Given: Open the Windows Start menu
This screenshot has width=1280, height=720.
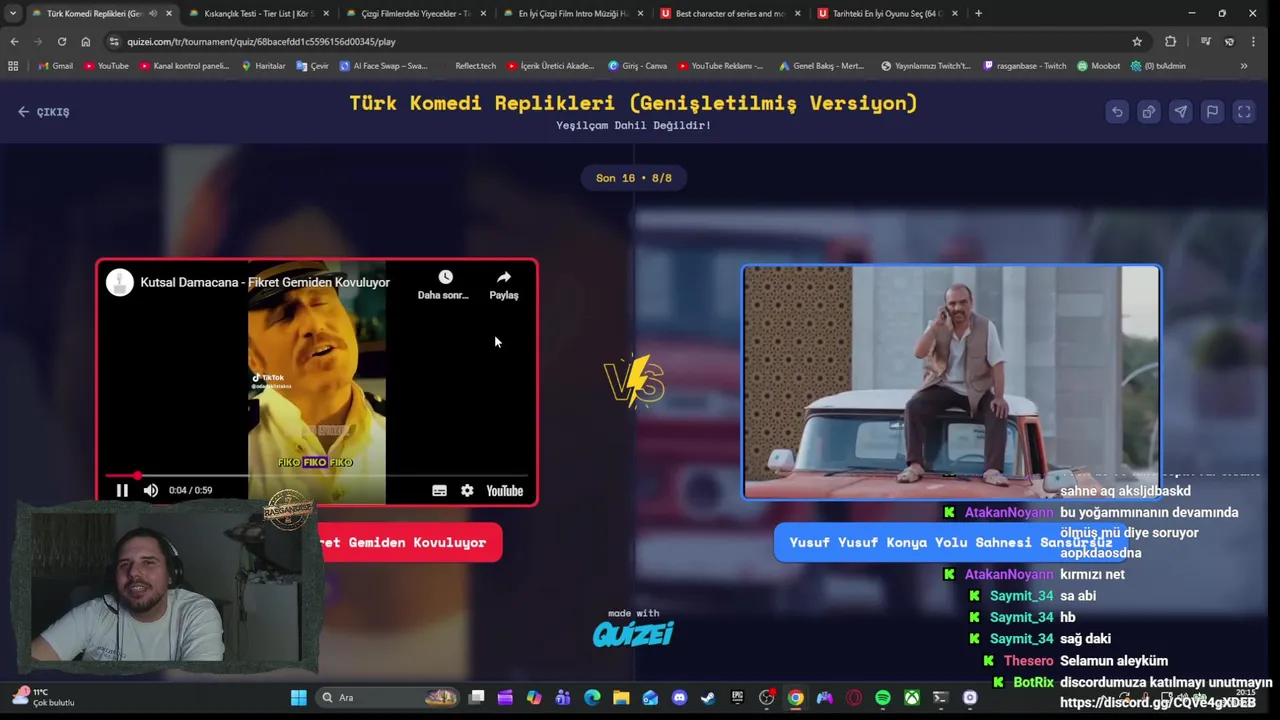Looking at the screenshot, I should tap(298, 697).
